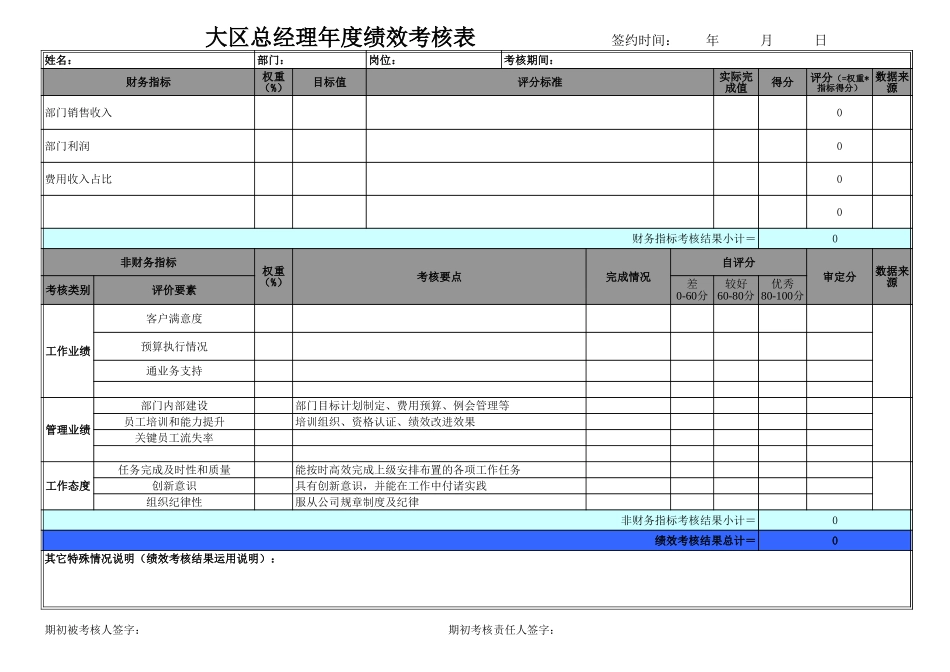Select the 工作态度 category cell

pyautogui.click(x=68, y=486)
